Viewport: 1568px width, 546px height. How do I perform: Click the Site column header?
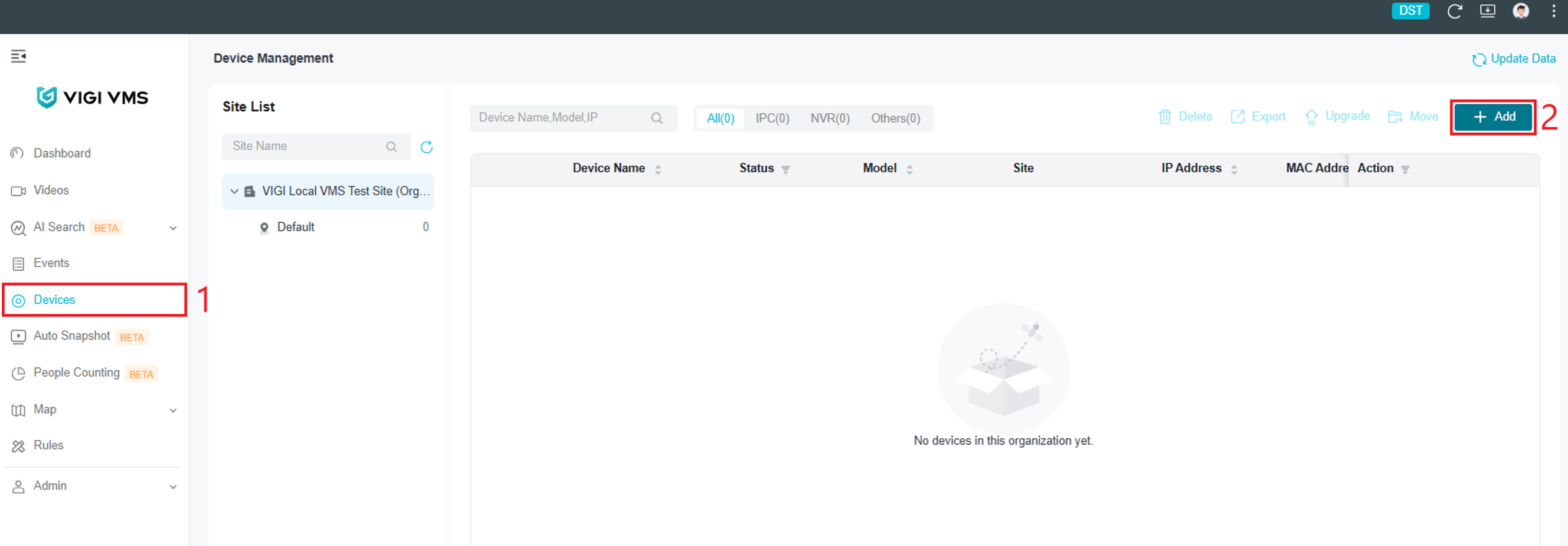click(x=1023, y=169)
